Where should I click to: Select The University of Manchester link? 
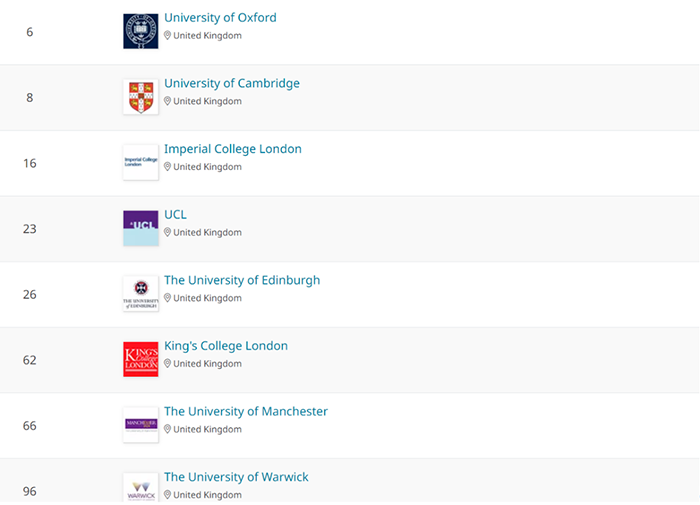[x=245, y=412]
